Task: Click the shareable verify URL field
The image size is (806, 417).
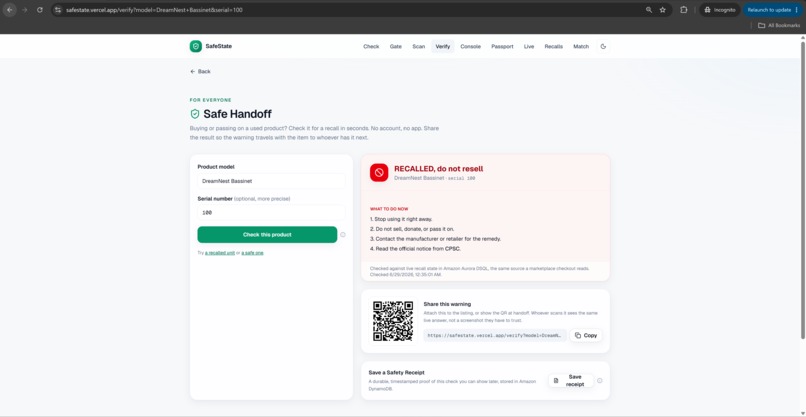Action: tap(495, 335)
